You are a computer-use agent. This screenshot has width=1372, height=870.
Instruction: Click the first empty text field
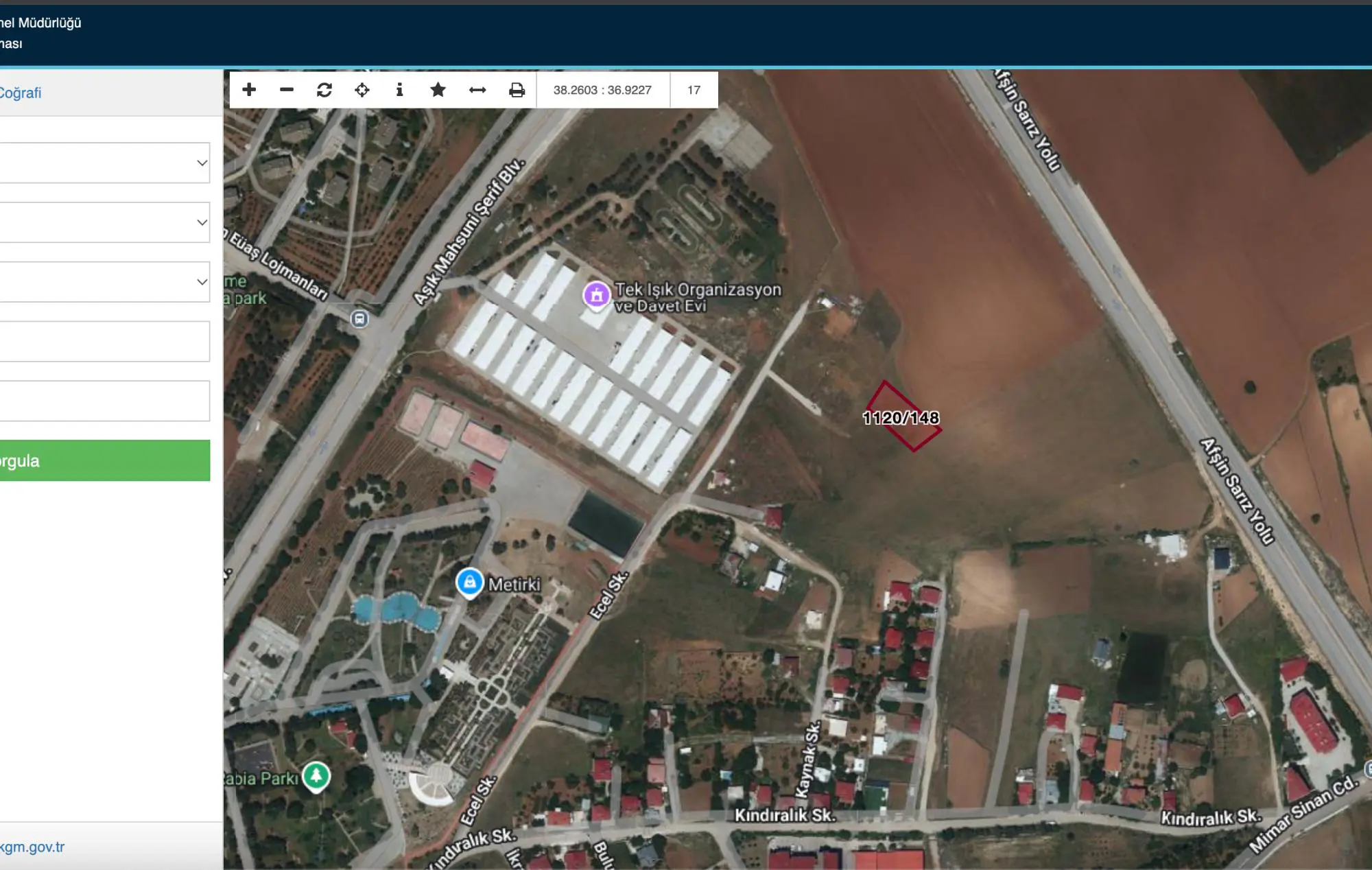(104, 341)
